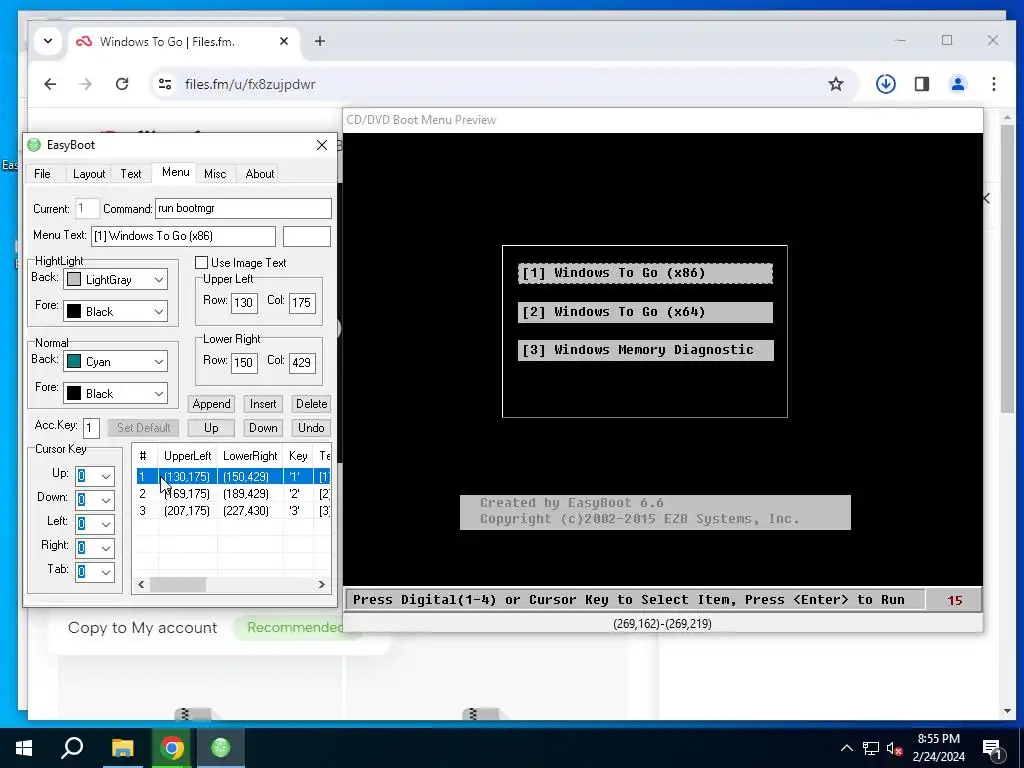Expand Normal Fore color dropdown
The width and height of the screenshot is (1024, 768).
point(159,393)
